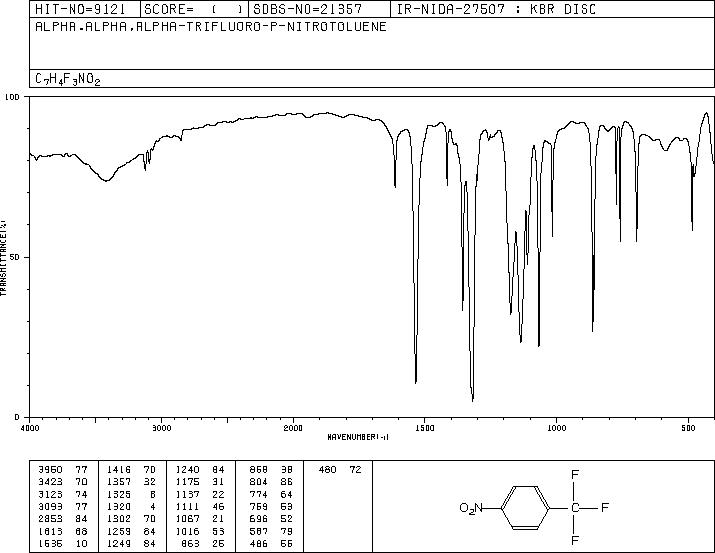The height and width of the screenshot is (553, 715).
Task: Click the 3423 peak table entry
Action: click(x=63, y=481)
